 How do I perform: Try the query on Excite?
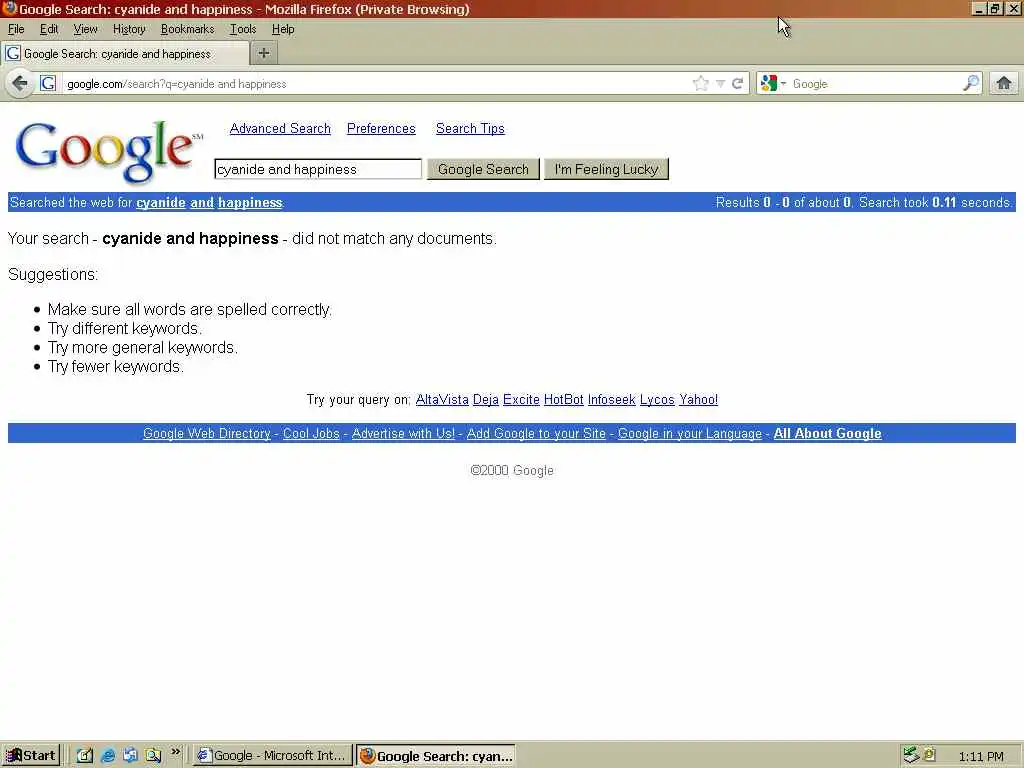point(521,399)
